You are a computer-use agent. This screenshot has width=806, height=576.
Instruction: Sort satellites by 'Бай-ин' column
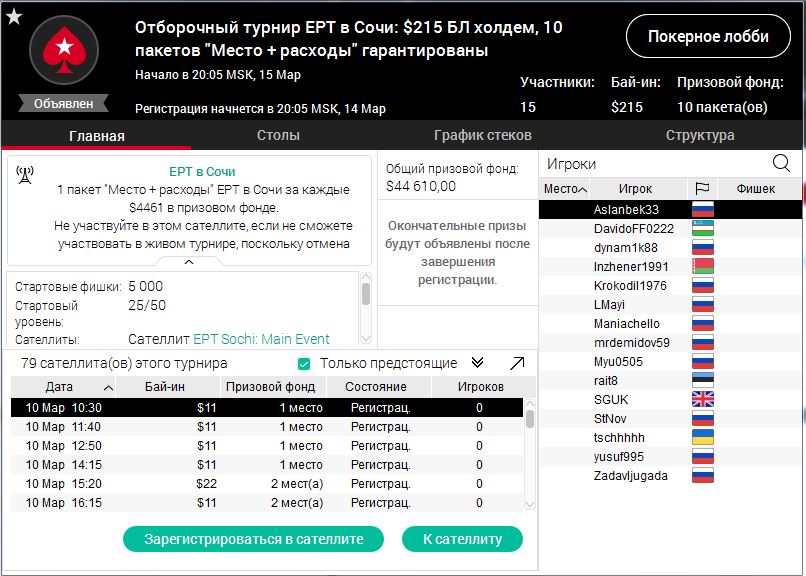click(x=168, y=387)
